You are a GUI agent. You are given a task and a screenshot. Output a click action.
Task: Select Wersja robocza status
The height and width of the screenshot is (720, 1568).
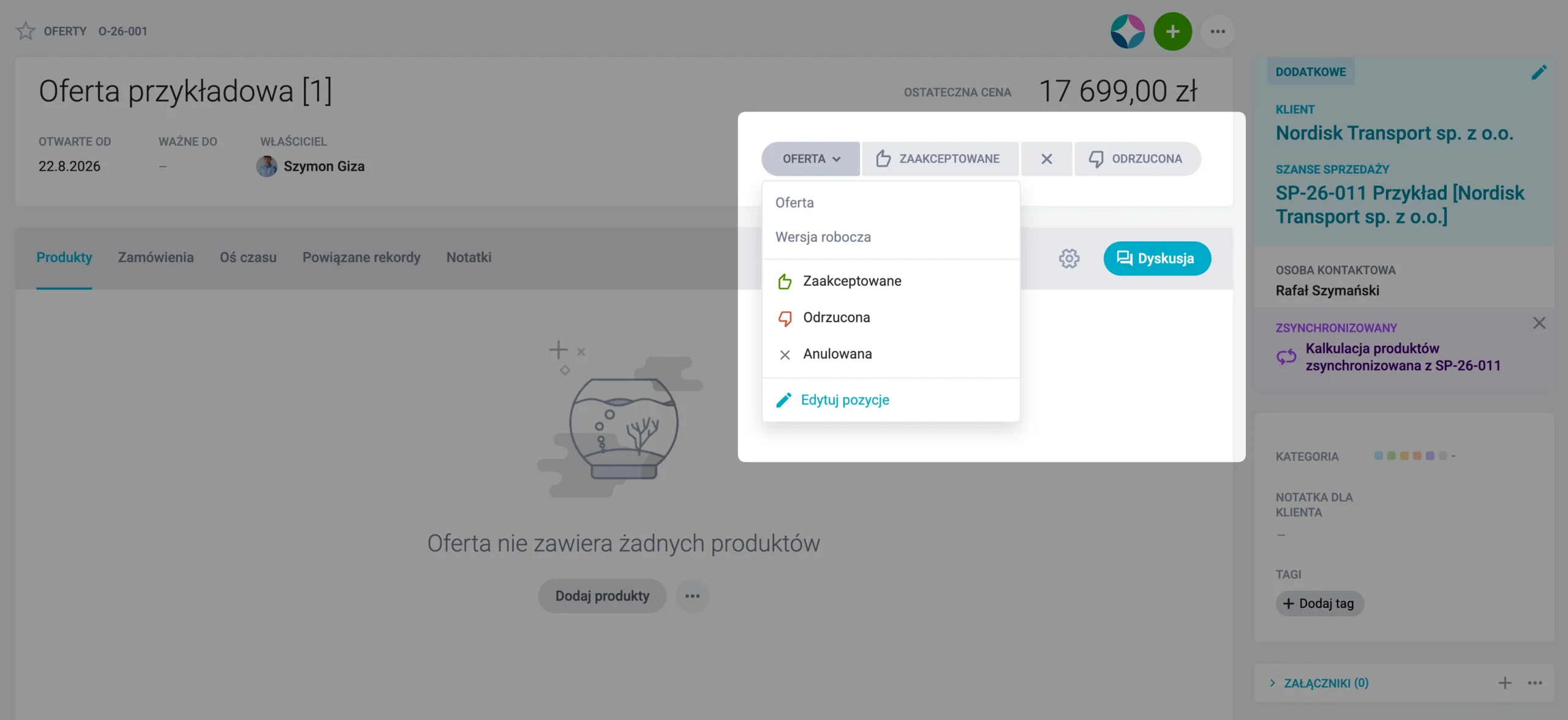(891, 237)
